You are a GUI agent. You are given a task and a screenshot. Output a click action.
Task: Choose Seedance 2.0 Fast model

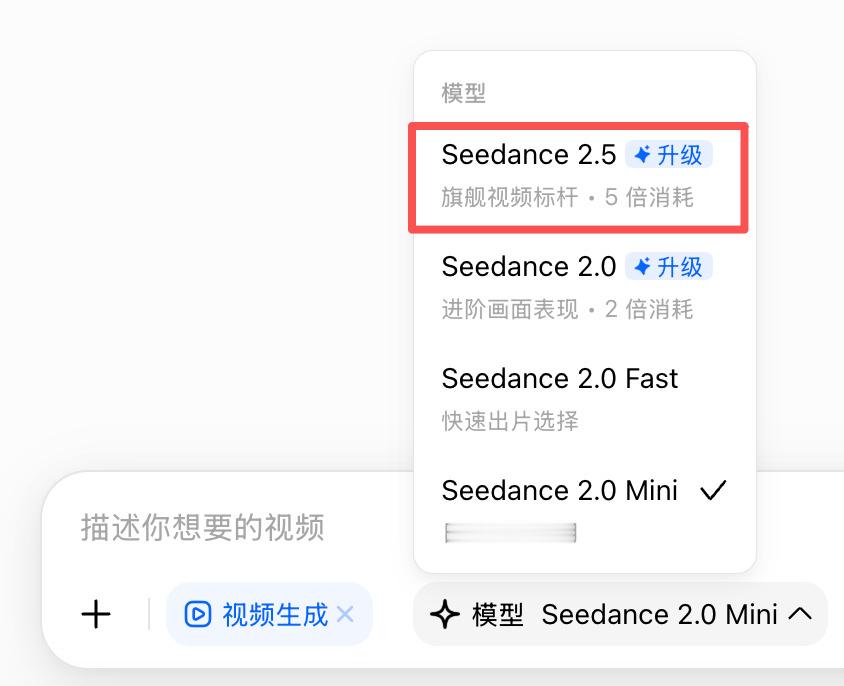(x=585, y=400)
